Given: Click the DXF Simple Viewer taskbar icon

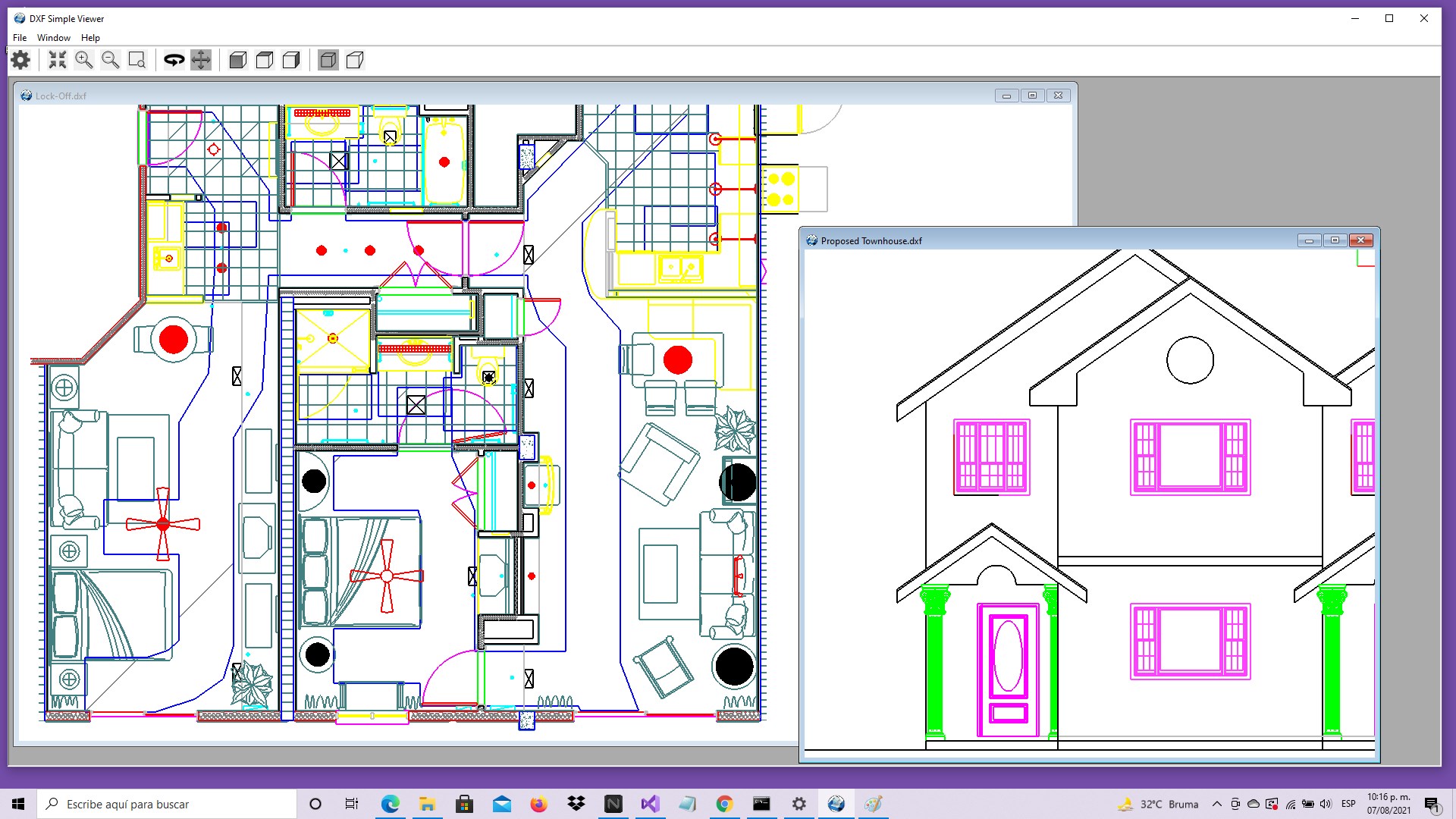Looking at the screenshot, I should tap(836, 804).
